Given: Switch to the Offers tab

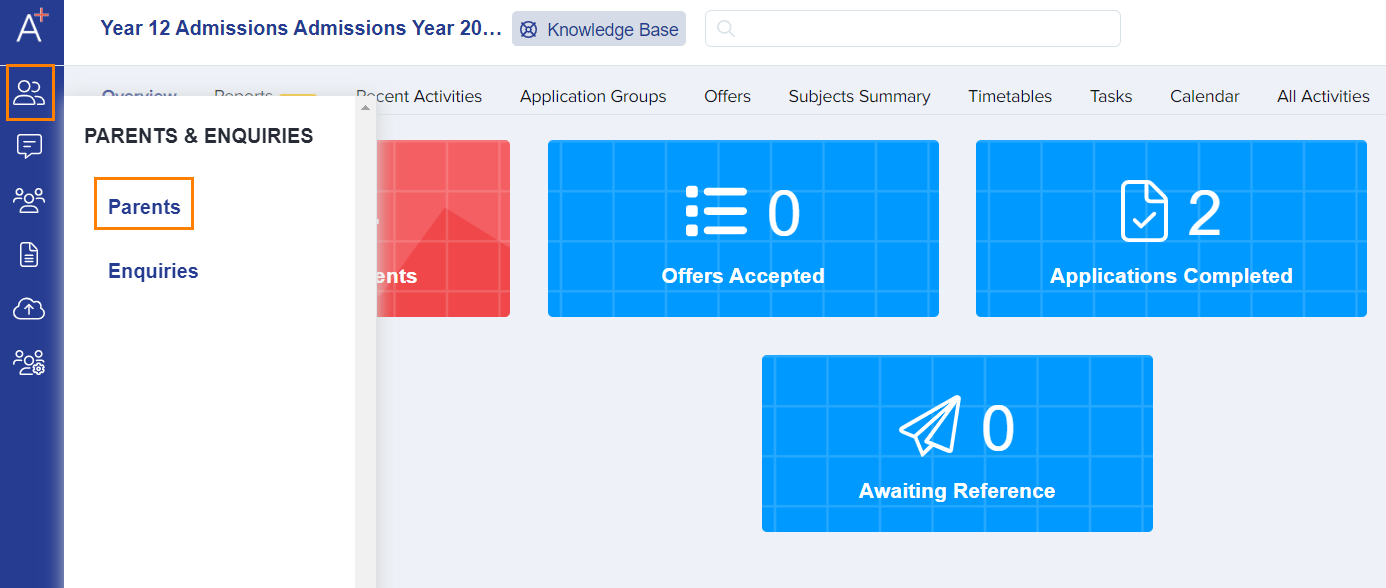Looking at the screenshot, I should coord(727,96).
